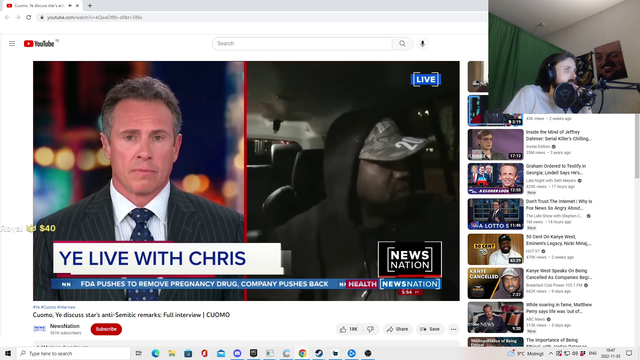Open Late Show 'A Lotto' thumbnail
This screenshot has width=640, height=360.
(496, 214)
